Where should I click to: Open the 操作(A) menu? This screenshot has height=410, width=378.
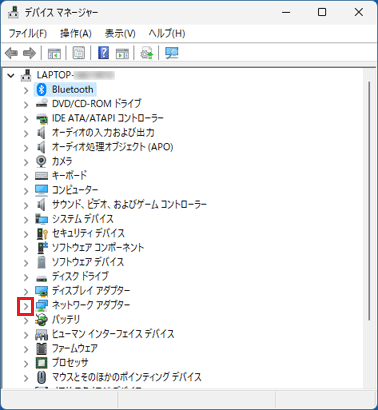click(x=76, y=33)
